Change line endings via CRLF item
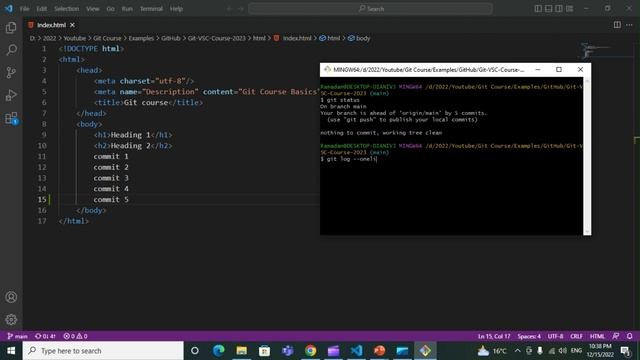Image resolution: width=640 pixels, height=360 pixels. coord(576,336)
